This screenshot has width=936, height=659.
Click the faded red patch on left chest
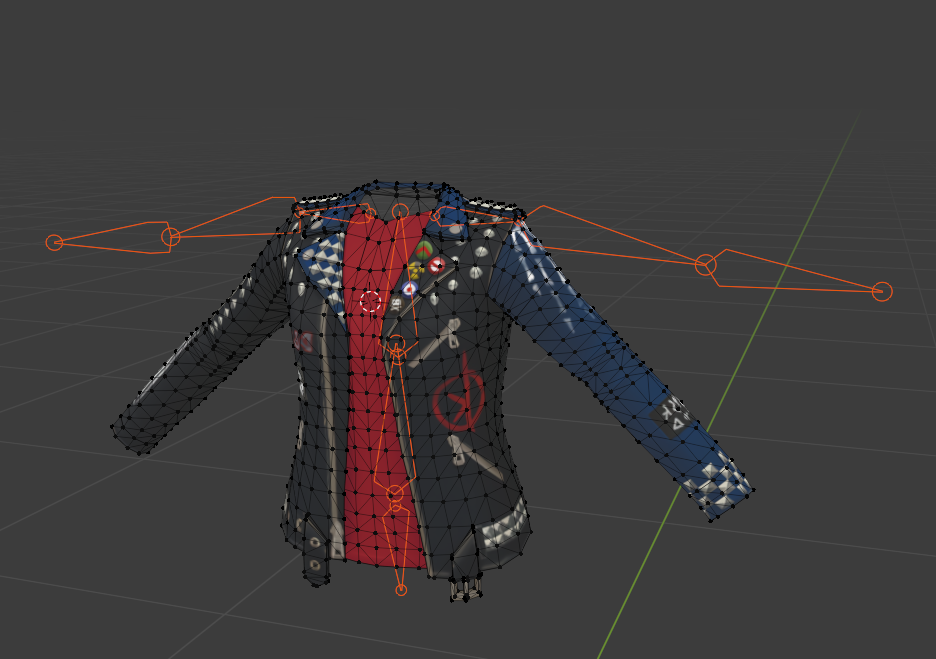[x=303, y=342]
